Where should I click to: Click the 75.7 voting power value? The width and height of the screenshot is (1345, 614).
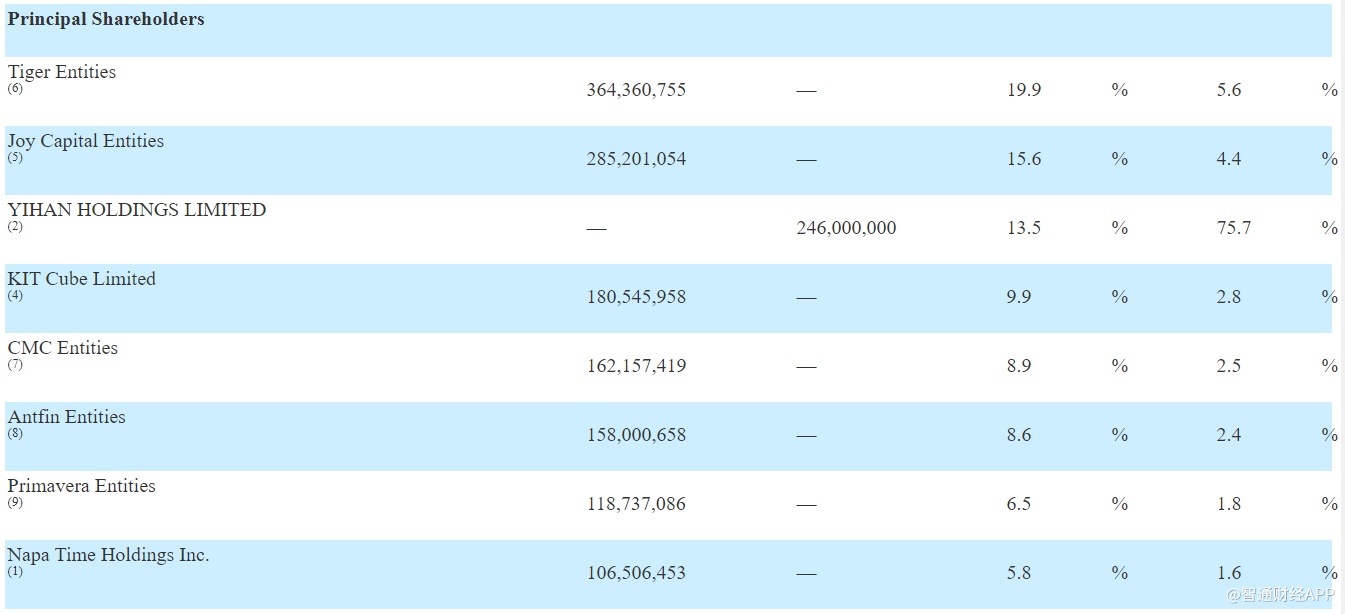tap(1233, 228)
